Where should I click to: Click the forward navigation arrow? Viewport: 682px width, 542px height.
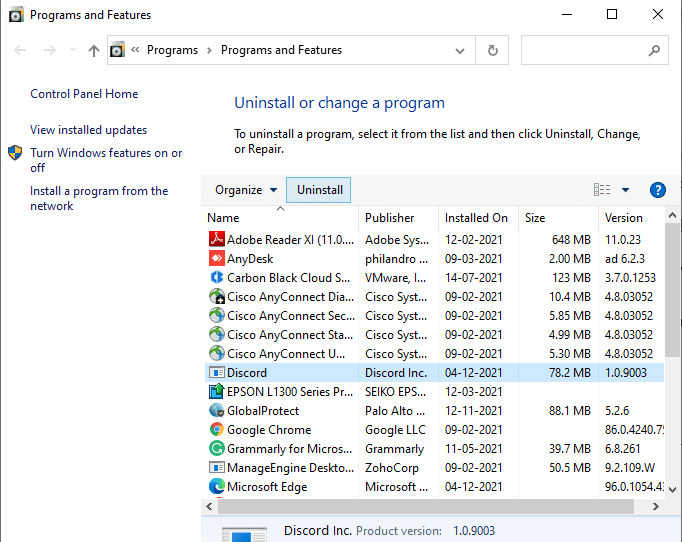50,50
